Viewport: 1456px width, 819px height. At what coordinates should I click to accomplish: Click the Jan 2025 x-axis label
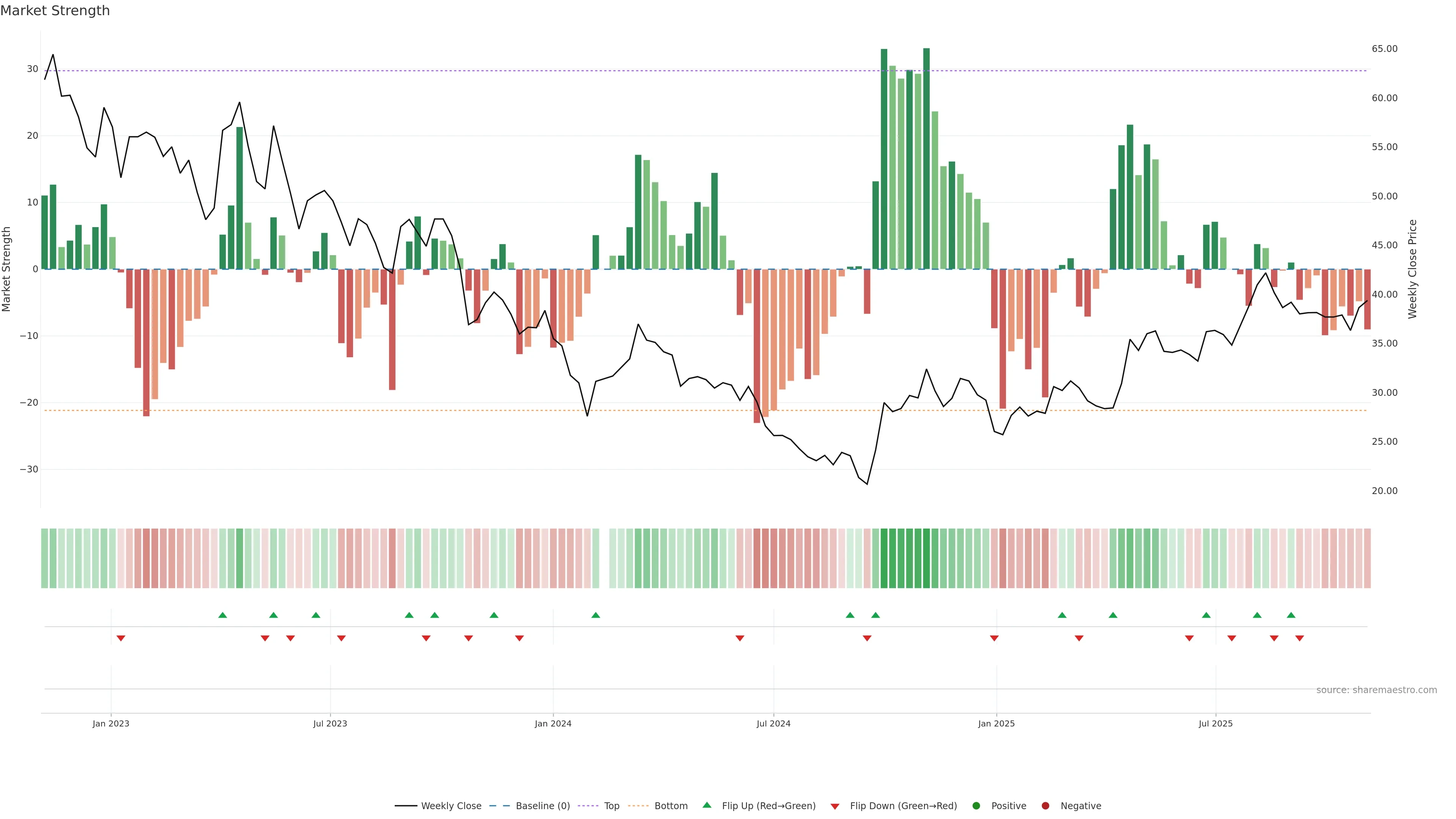996,723
